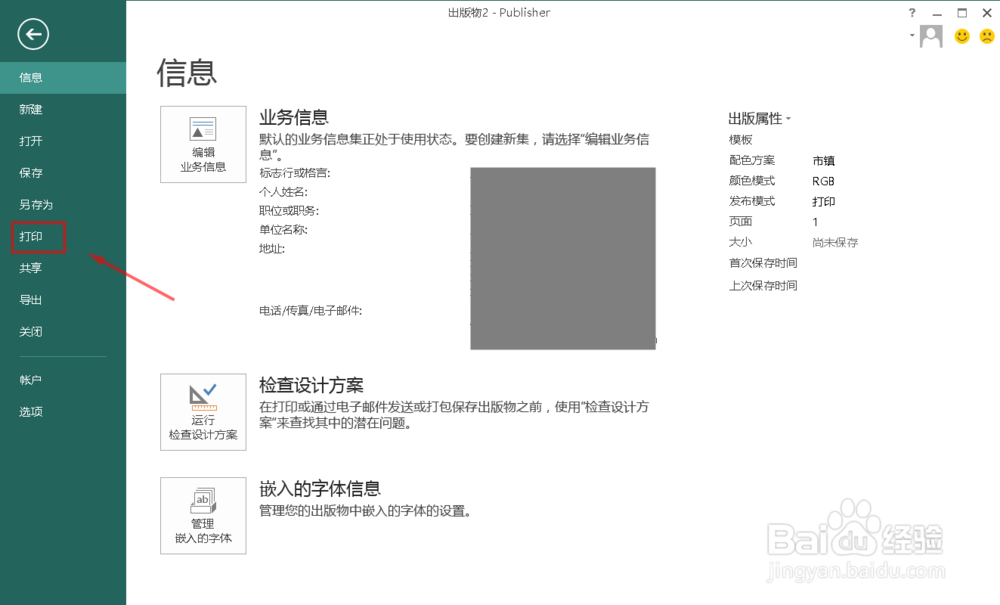Open the user account portrait icon

click(x=930, y=36)
